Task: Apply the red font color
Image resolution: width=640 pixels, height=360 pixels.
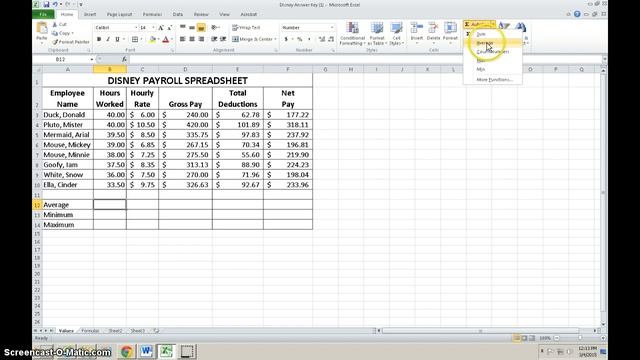Action: click(166, 39)
